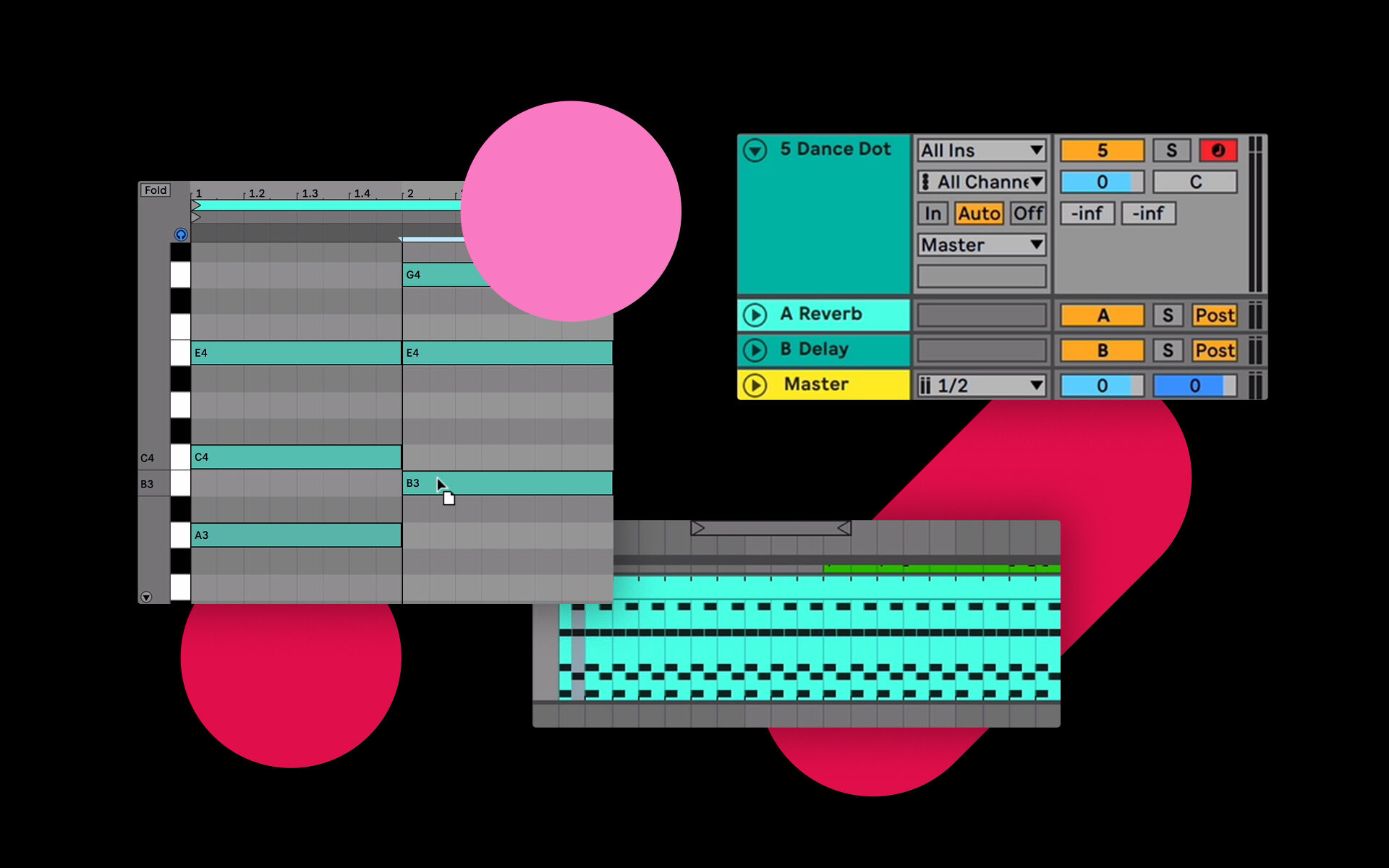Click the headphone preview icon in piano roll
This screenshot has width=1389, height=868.
(x=181, y=234)
